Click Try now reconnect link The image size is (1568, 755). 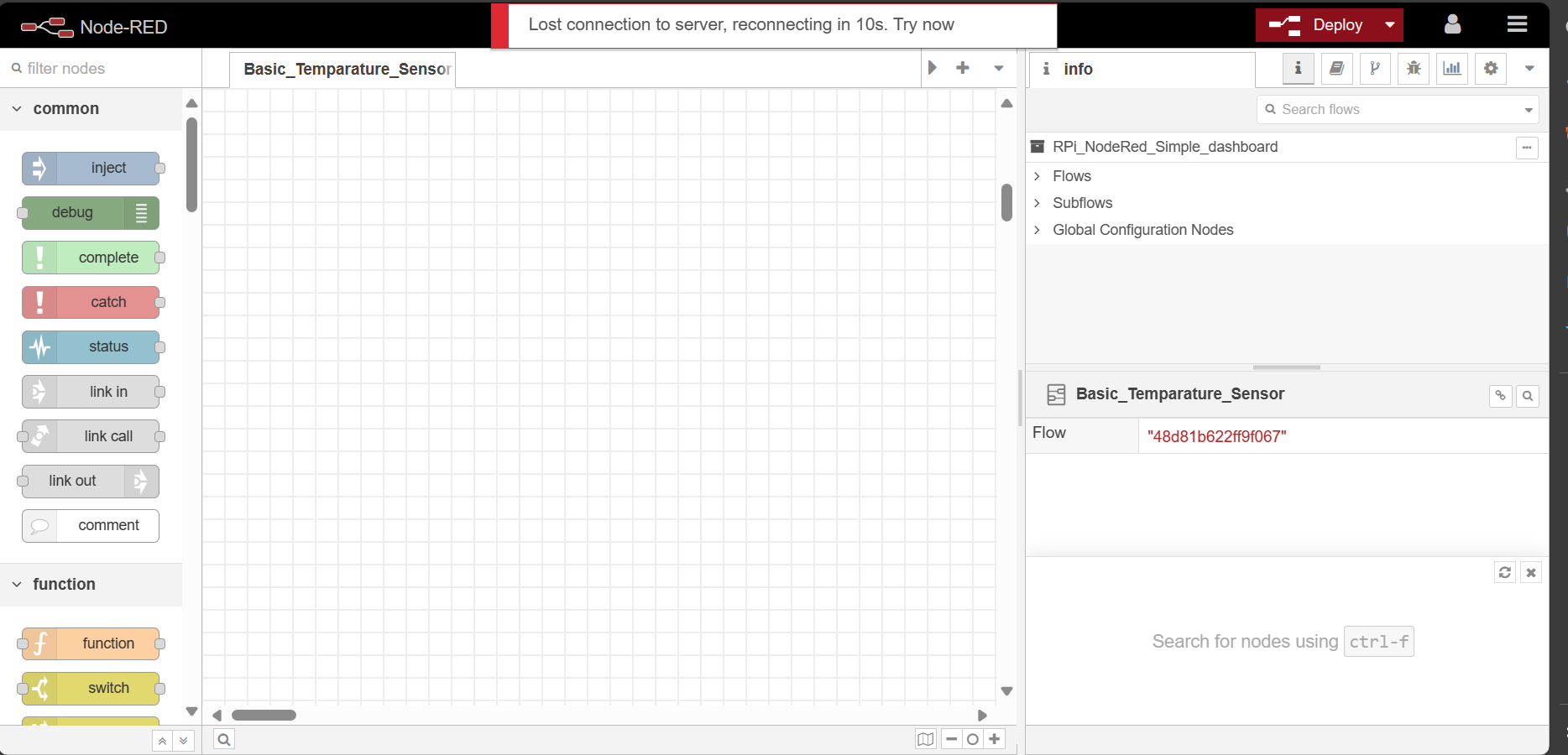click(x=923, y=24)
